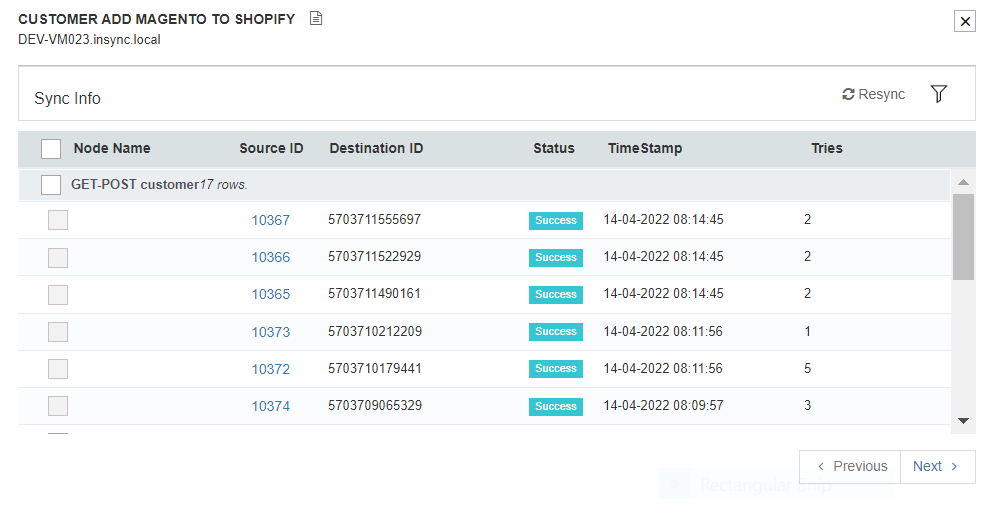Sort by Destination ID column header

tap(376, 148)
